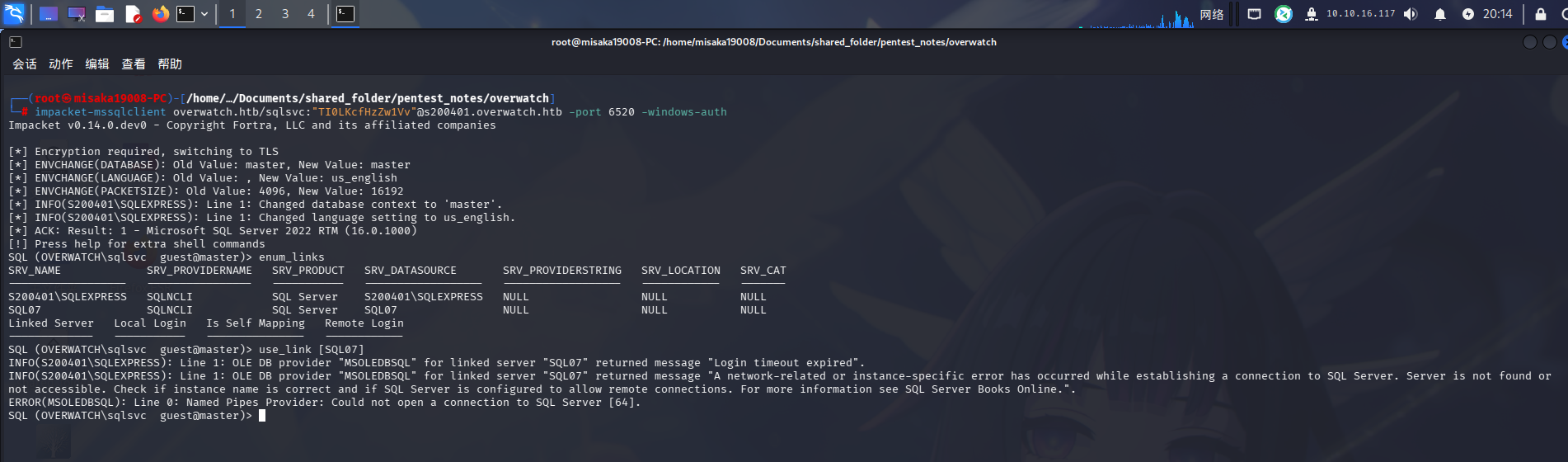1568x462 pixels.
Task: Click the volume speaker icon
Action: (x=1411, y=14)
